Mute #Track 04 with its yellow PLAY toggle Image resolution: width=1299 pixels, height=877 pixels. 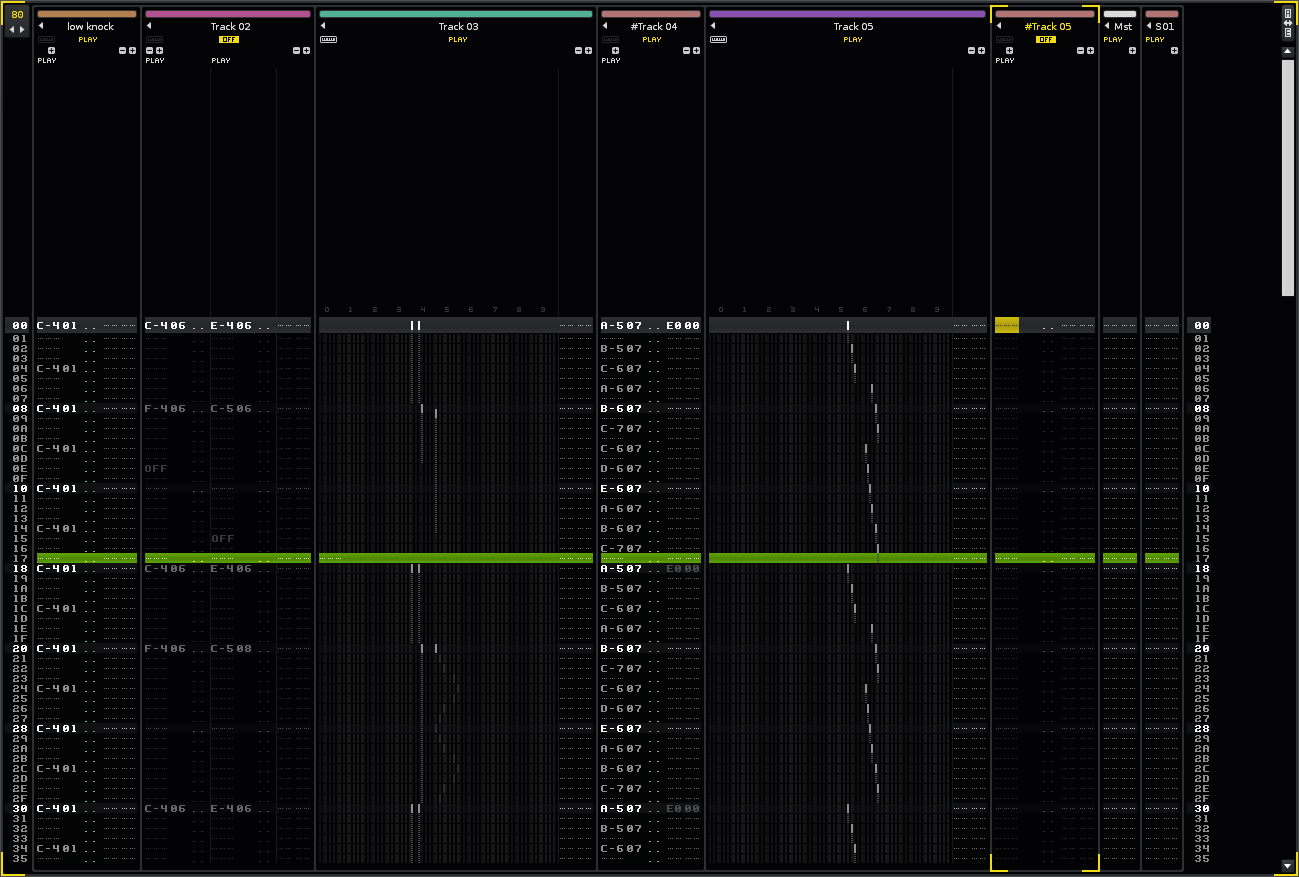point(652,39)
